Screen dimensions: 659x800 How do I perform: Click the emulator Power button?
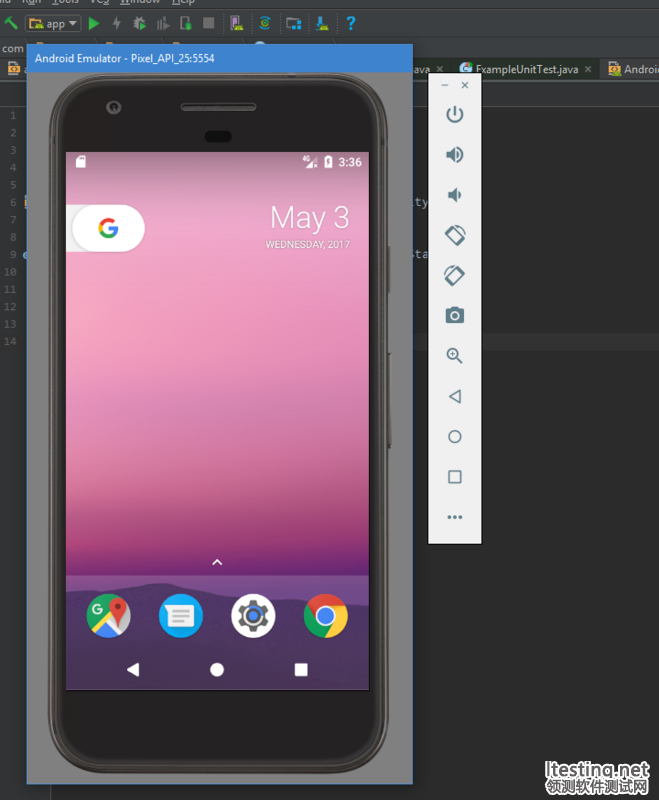coord(454,114)
